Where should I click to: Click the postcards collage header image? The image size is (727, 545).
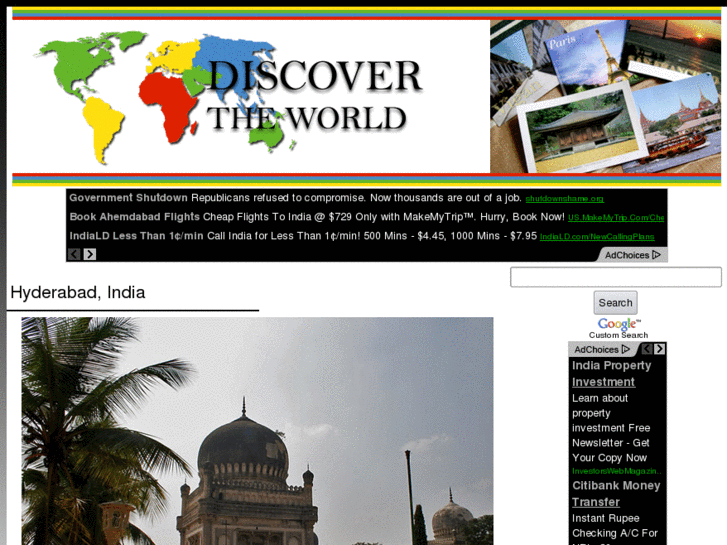[605, 96]
